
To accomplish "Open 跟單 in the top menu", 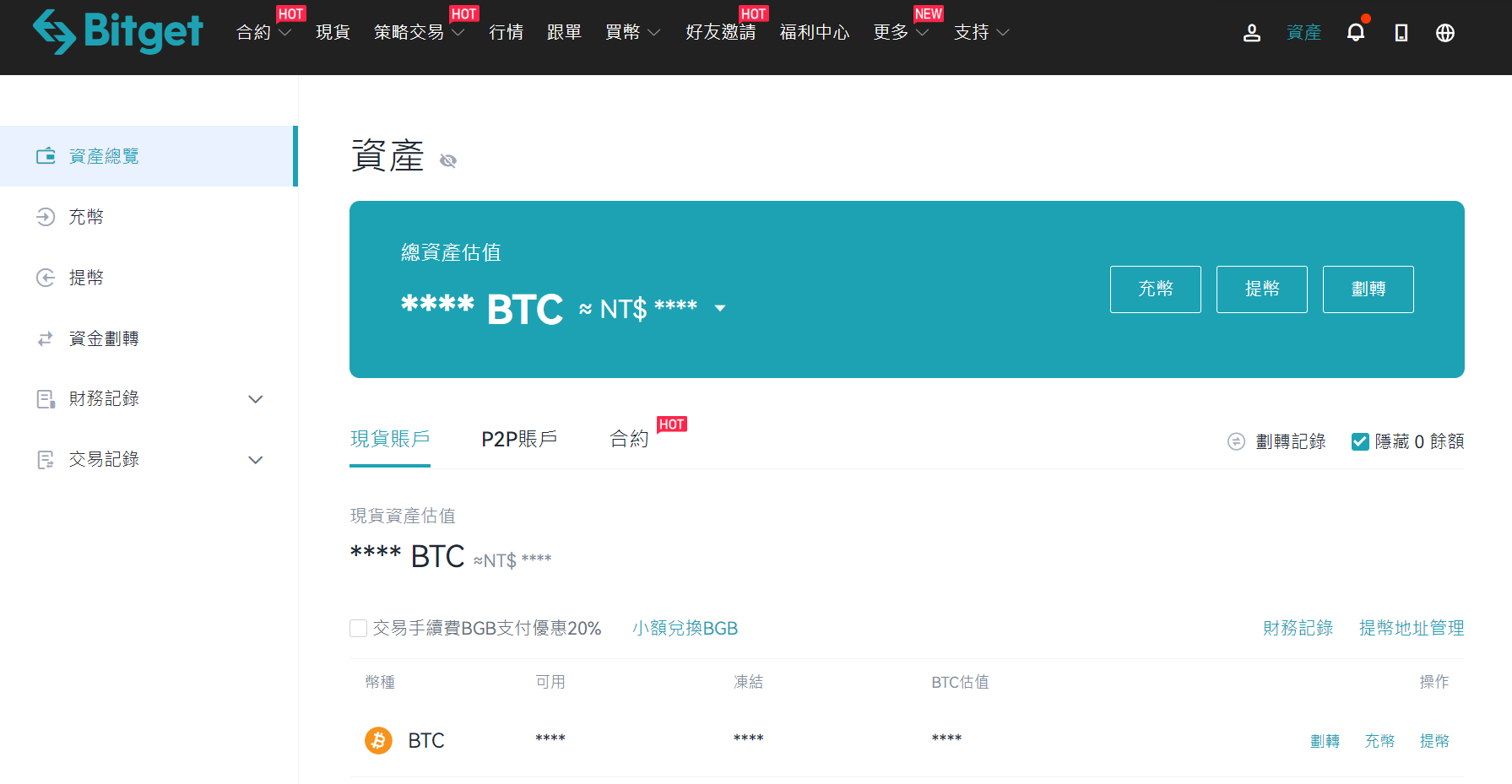I will [x=565, y=32].
